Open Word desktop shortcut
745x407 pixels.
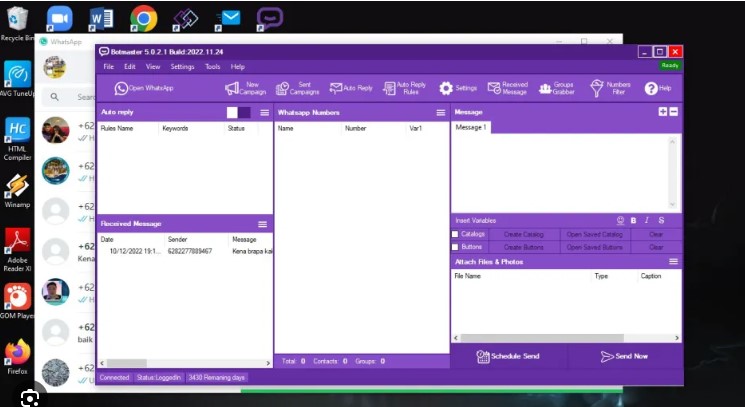pos(100,19)
